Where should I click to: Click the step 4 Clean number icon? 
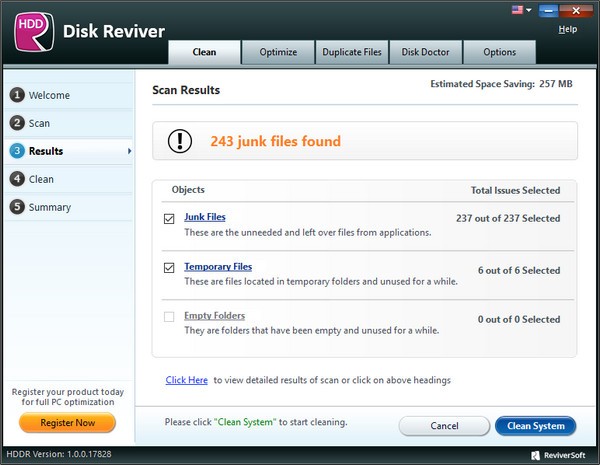[17, 180]
